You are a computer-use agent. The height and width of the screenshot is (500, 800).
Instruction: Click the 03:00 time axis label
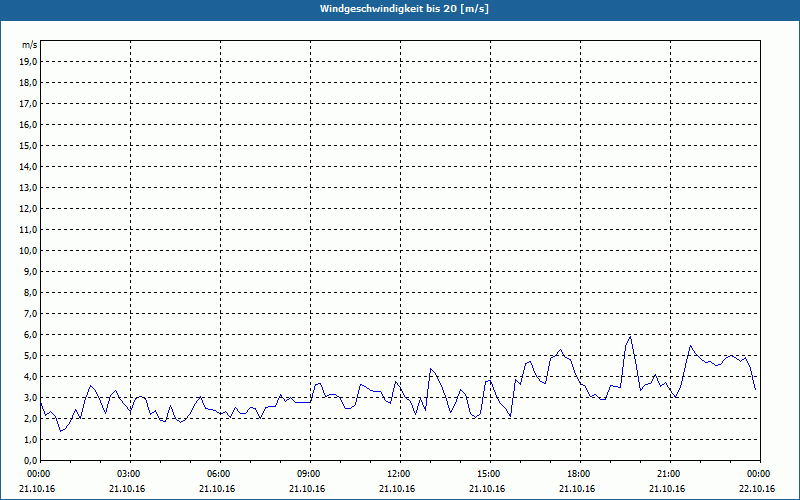point(127,474)
